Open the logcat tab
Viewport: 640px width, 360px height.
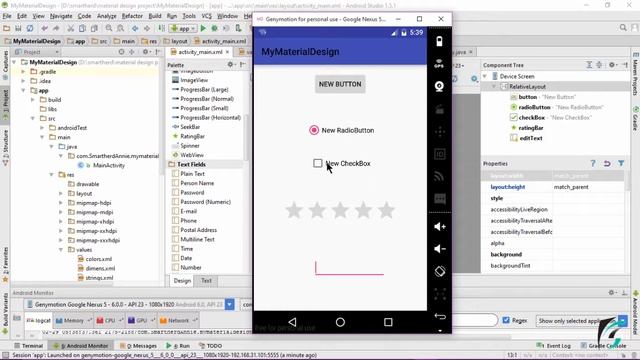point(39,320)
